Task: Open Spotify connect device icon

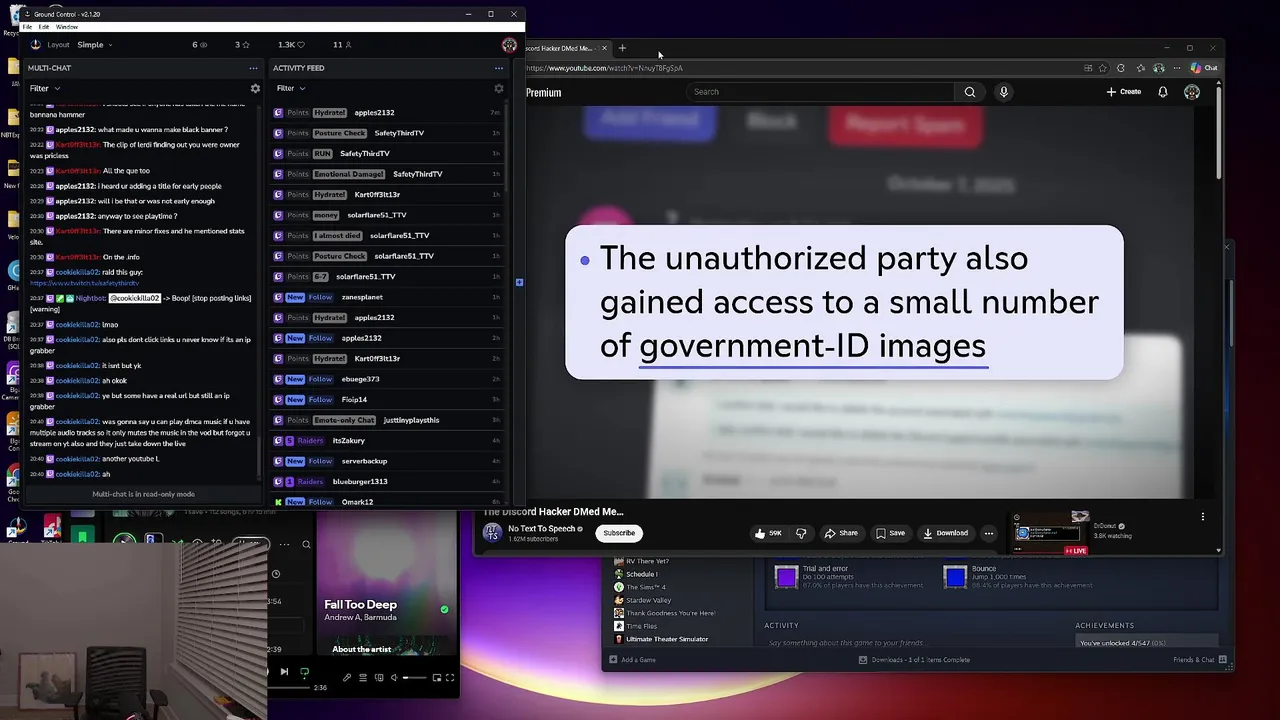Action: point(378,678)
